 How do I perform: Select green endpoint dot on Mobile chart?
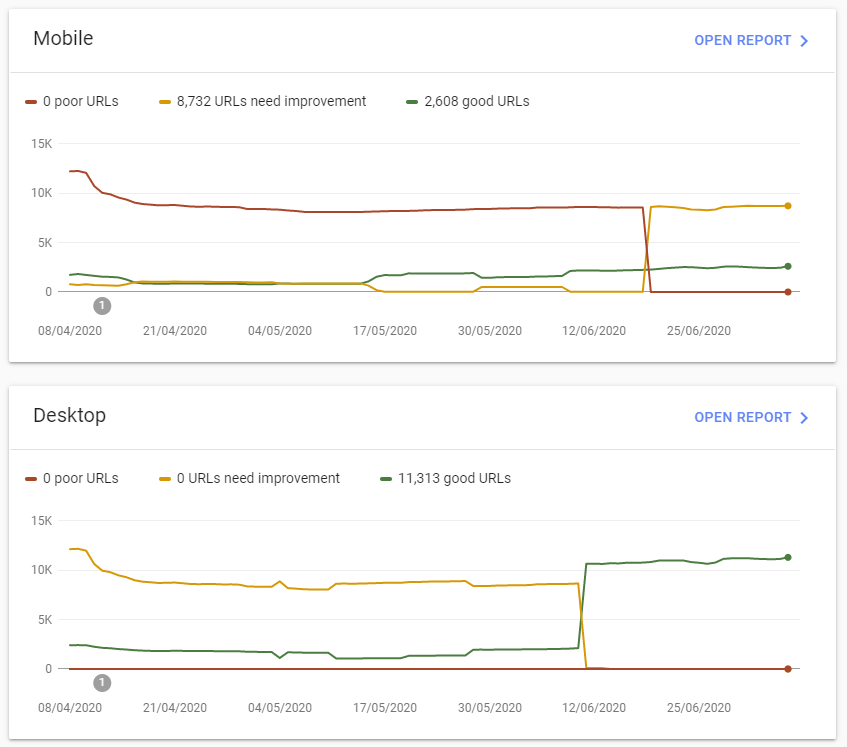pyautogui.click(x=788, y=266)
